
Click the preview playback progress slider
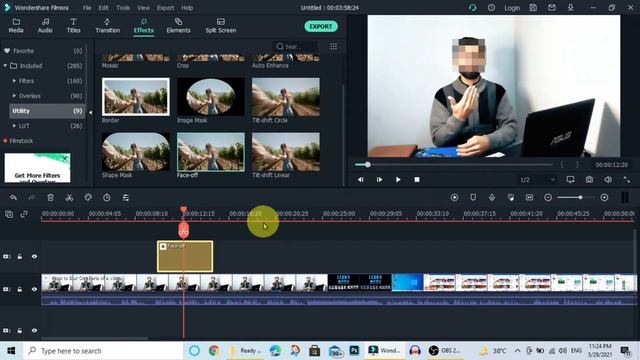click(453, 164)
